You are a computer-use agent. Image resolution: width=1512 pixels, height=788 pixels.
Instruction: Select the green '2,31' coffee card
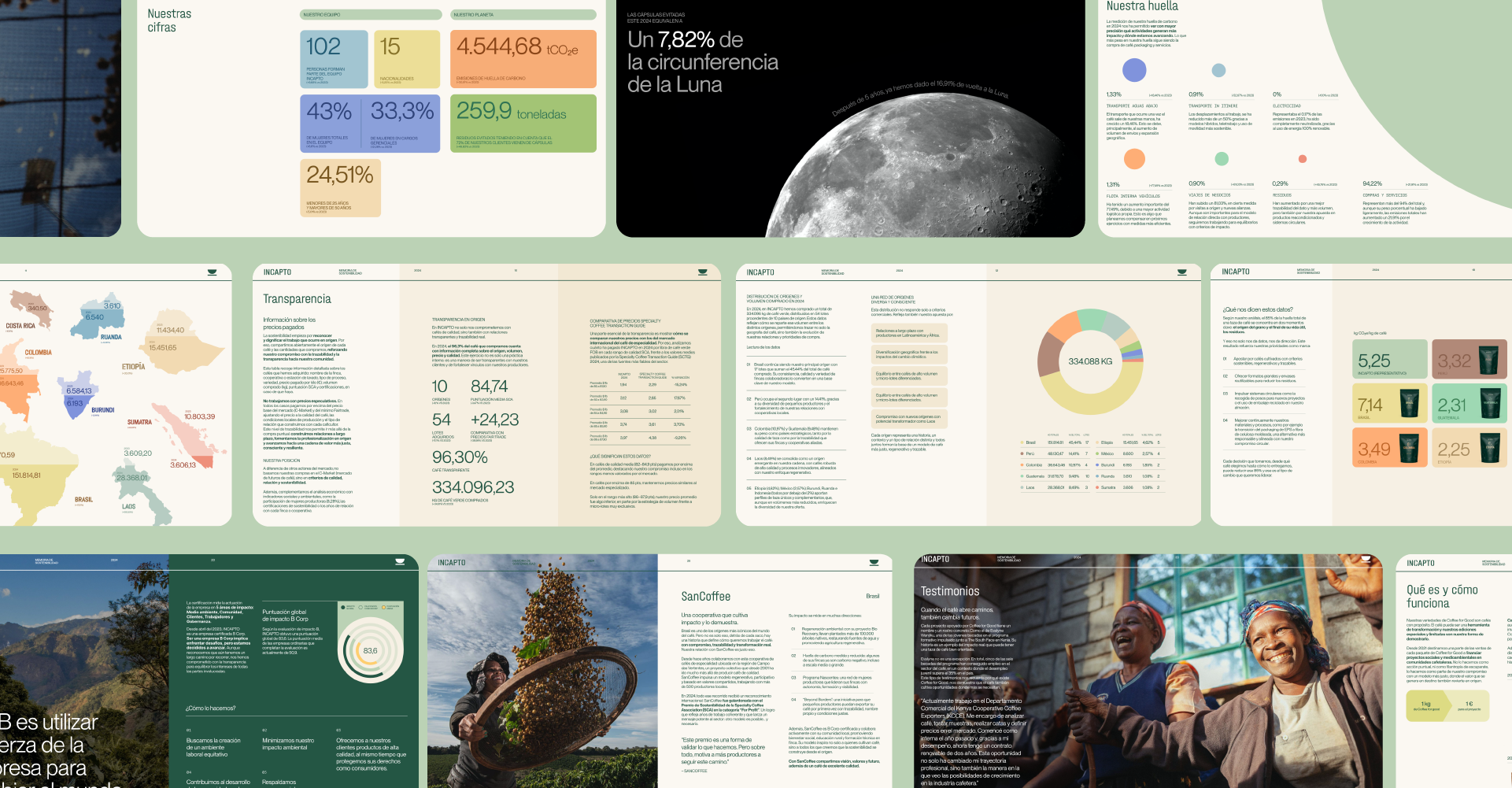(1469, 403)
